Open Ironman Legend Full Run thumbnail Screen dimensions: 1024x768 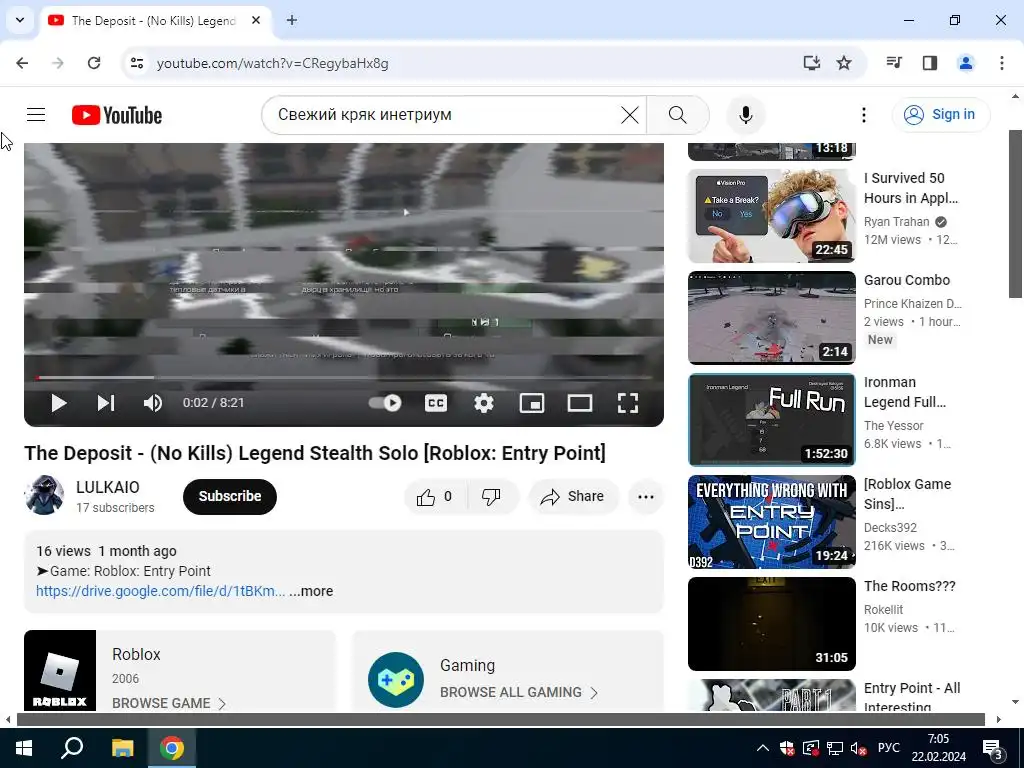(x=772, y=420)
